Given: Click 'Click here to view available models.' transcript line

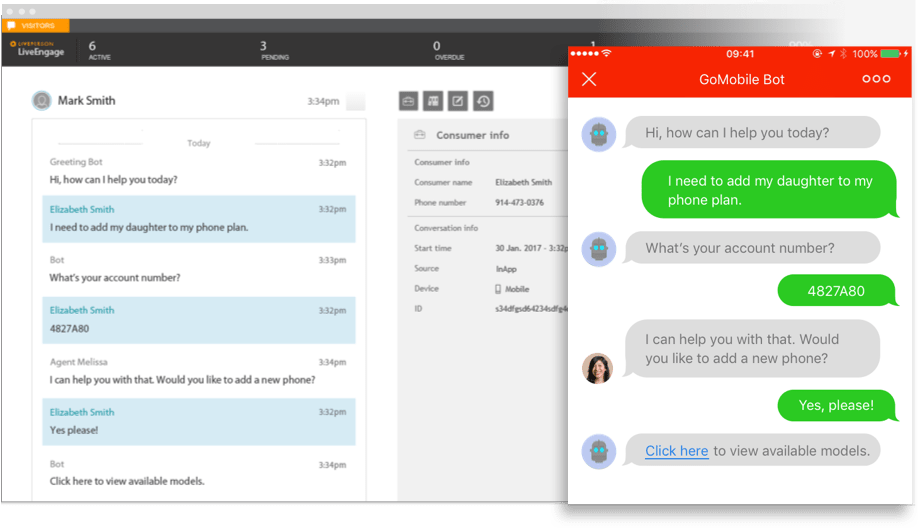Looking at the screenshot, I should point(127,481).
